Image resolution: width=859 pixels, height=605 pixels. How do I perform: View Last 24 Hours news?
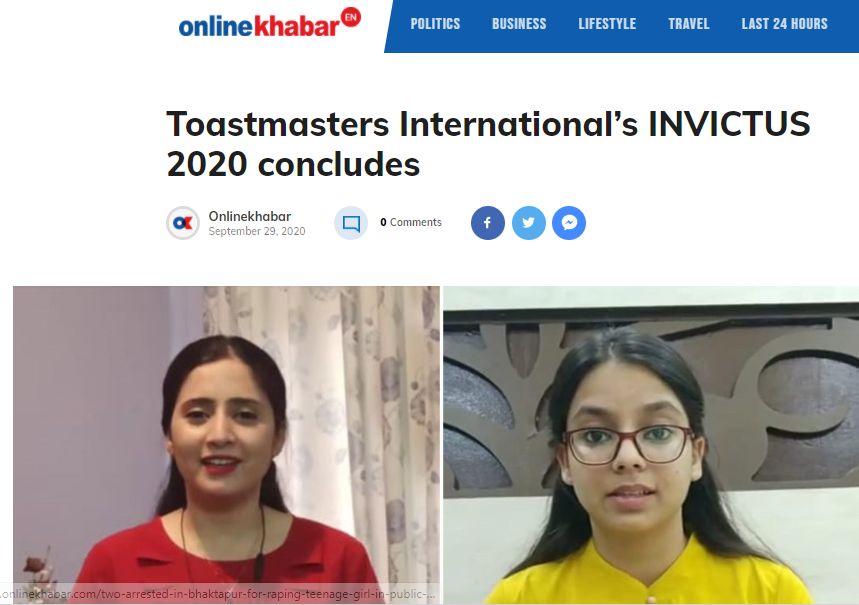click(x=784, y=24)
